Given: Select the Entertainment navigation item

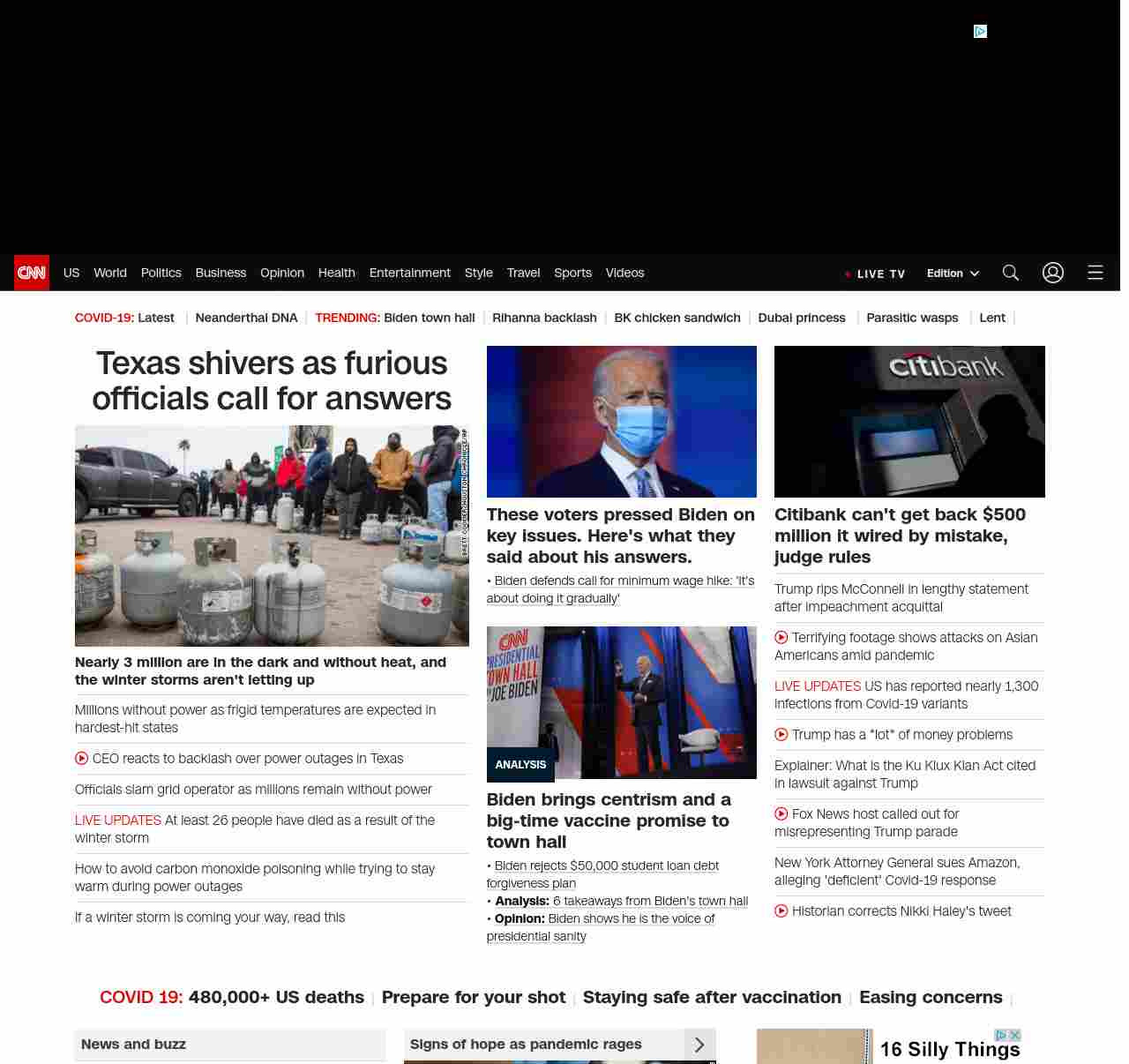Looking at the screenshot, I should pyautogui.click(x=409, y=273).
